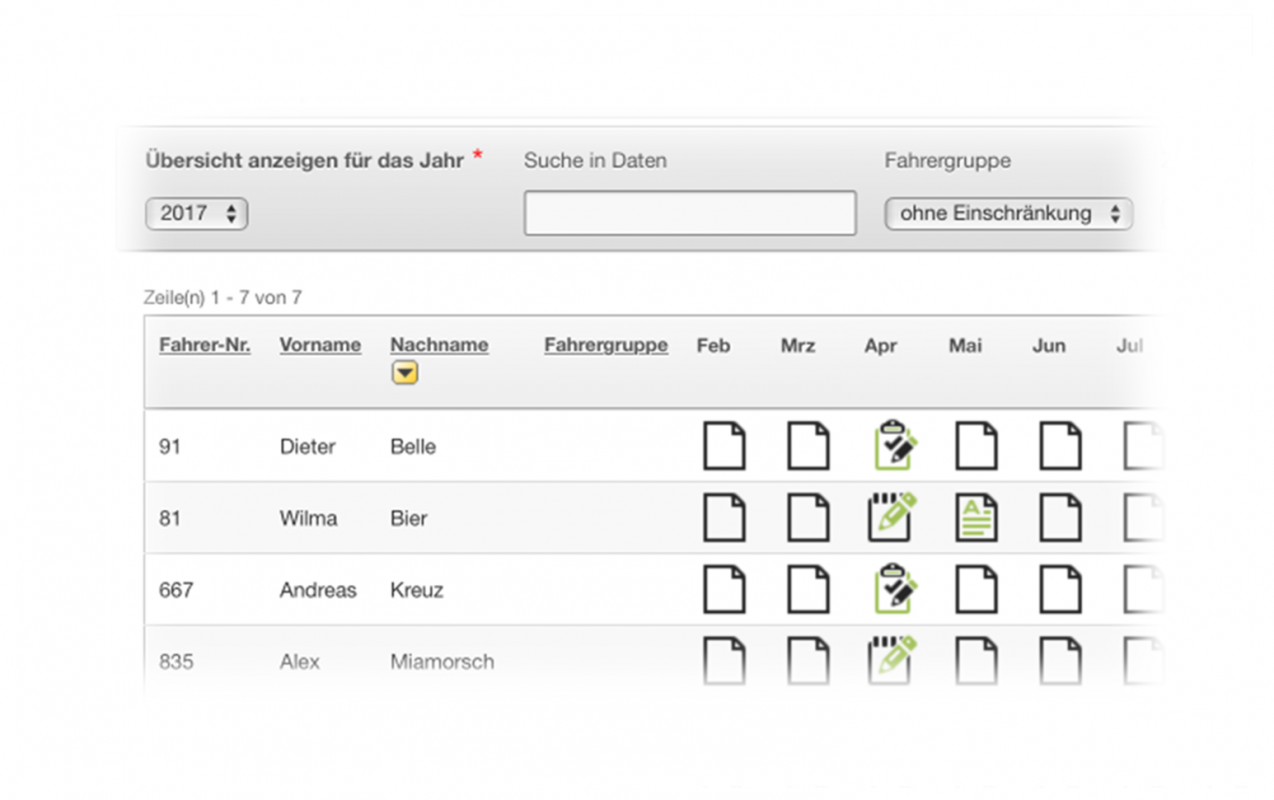Sort table by Nachname column header
Image resolution: width=1274 pixels, height=800 pixels.
(439, 345)
